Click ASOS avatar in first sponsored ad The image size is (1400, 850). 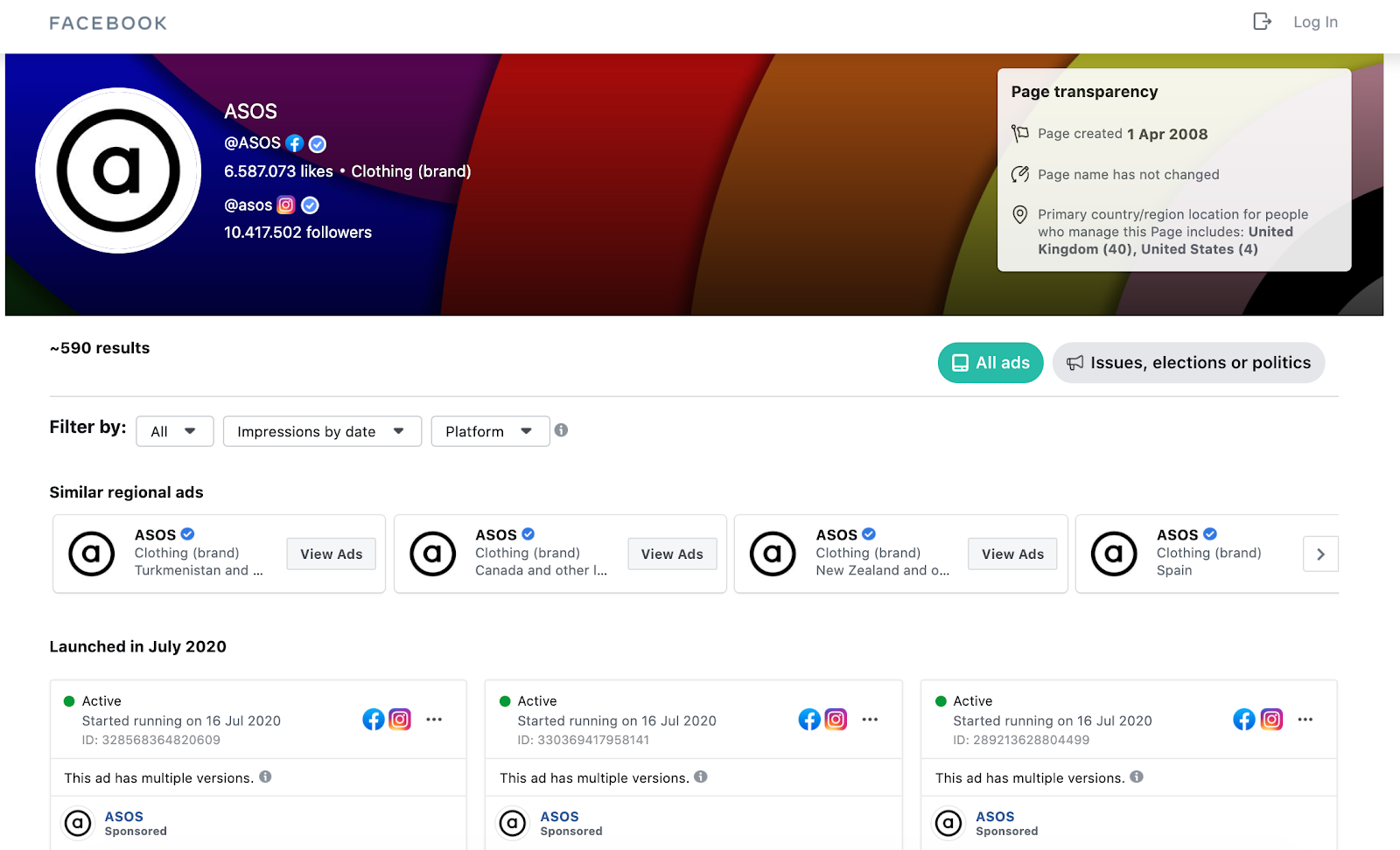78,823
